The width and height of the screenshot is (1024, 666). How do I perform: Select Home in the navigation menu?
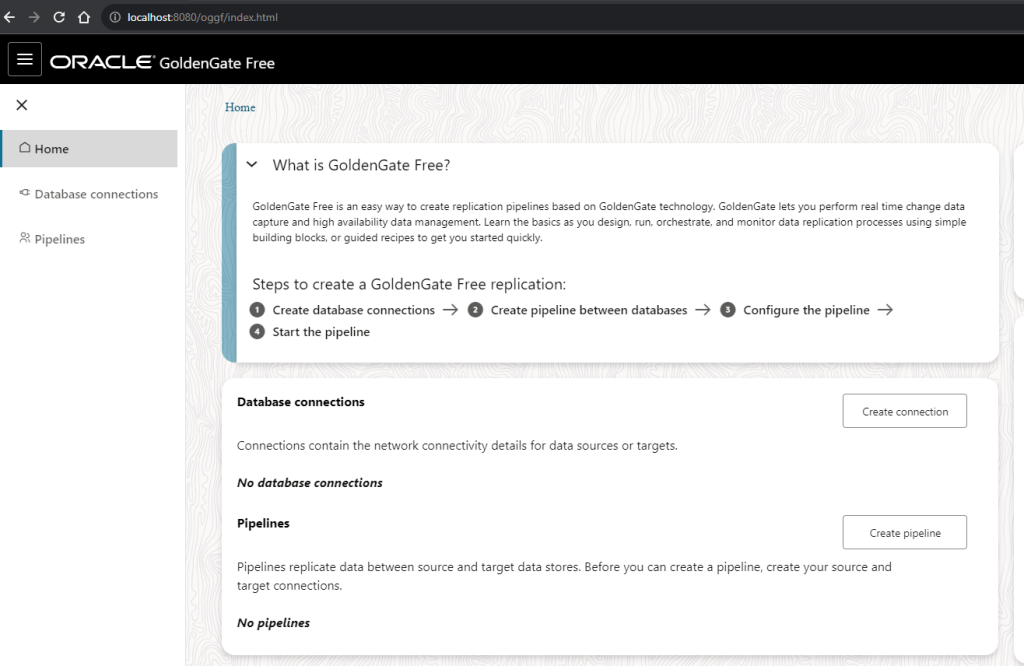[52, 149]
